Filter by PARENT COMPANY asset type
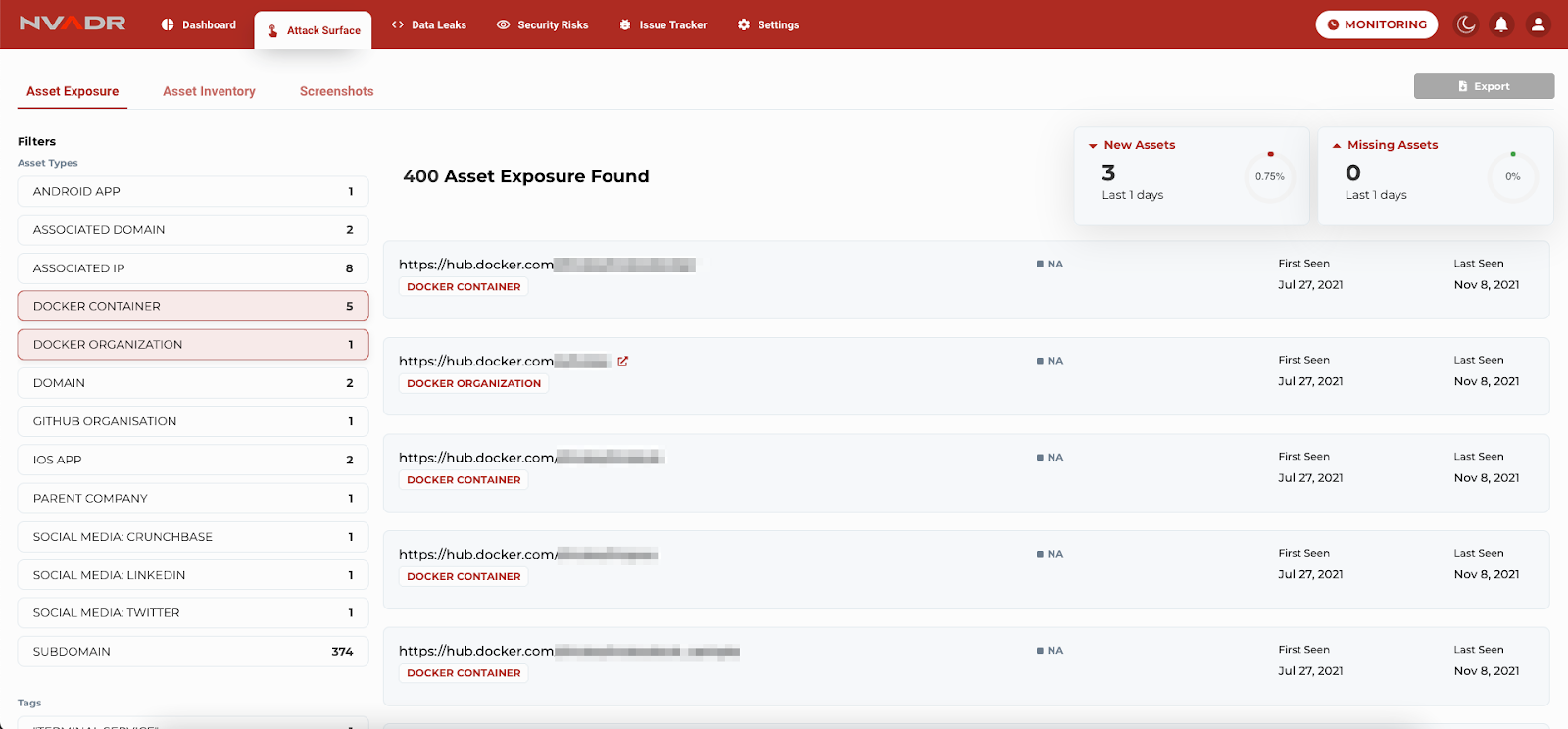Viewport: 1568px width, 729px height. point(193,498)
